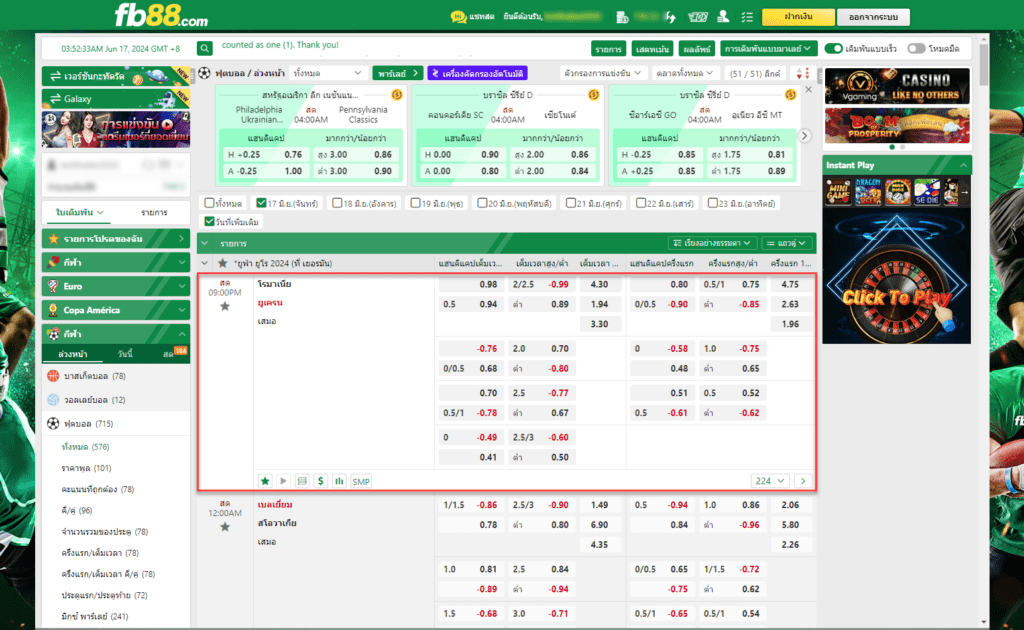
Task: Close the featured matches carousel
Action: coord(808,89)
